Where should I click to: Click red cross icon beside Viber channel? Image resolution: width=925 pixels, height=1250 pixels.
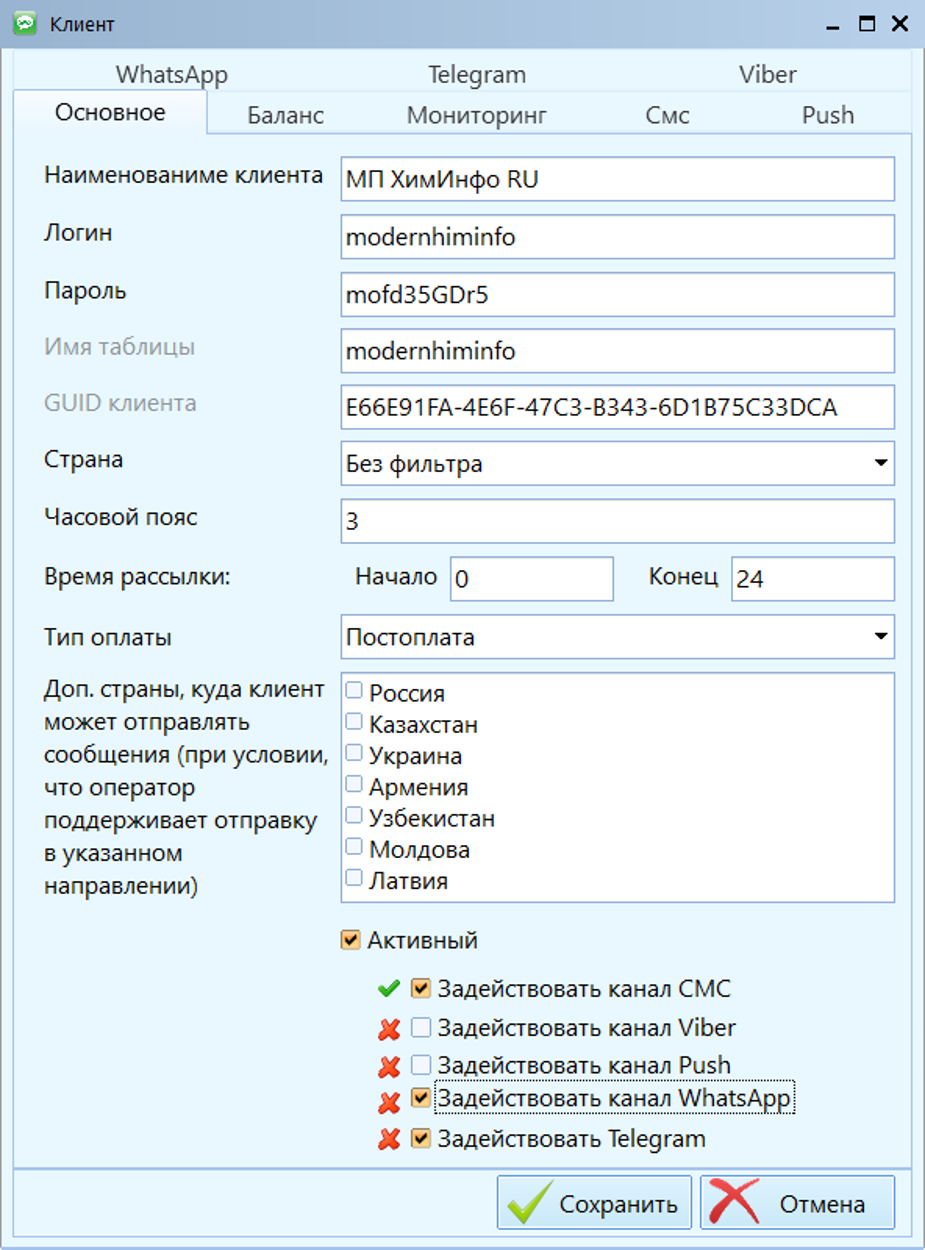pos(389,1029)
